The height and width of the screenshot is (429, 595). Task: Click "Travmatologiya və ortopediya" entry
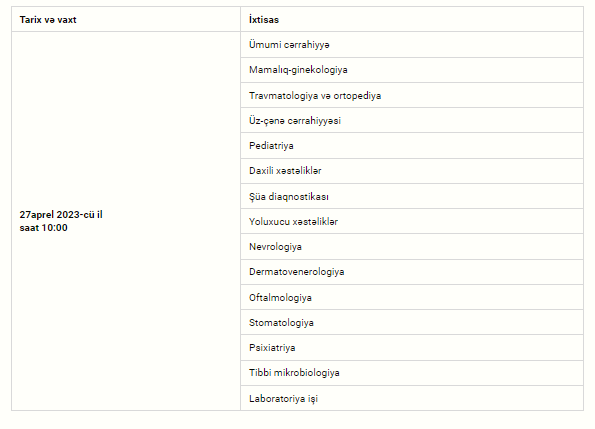[412, 95]
